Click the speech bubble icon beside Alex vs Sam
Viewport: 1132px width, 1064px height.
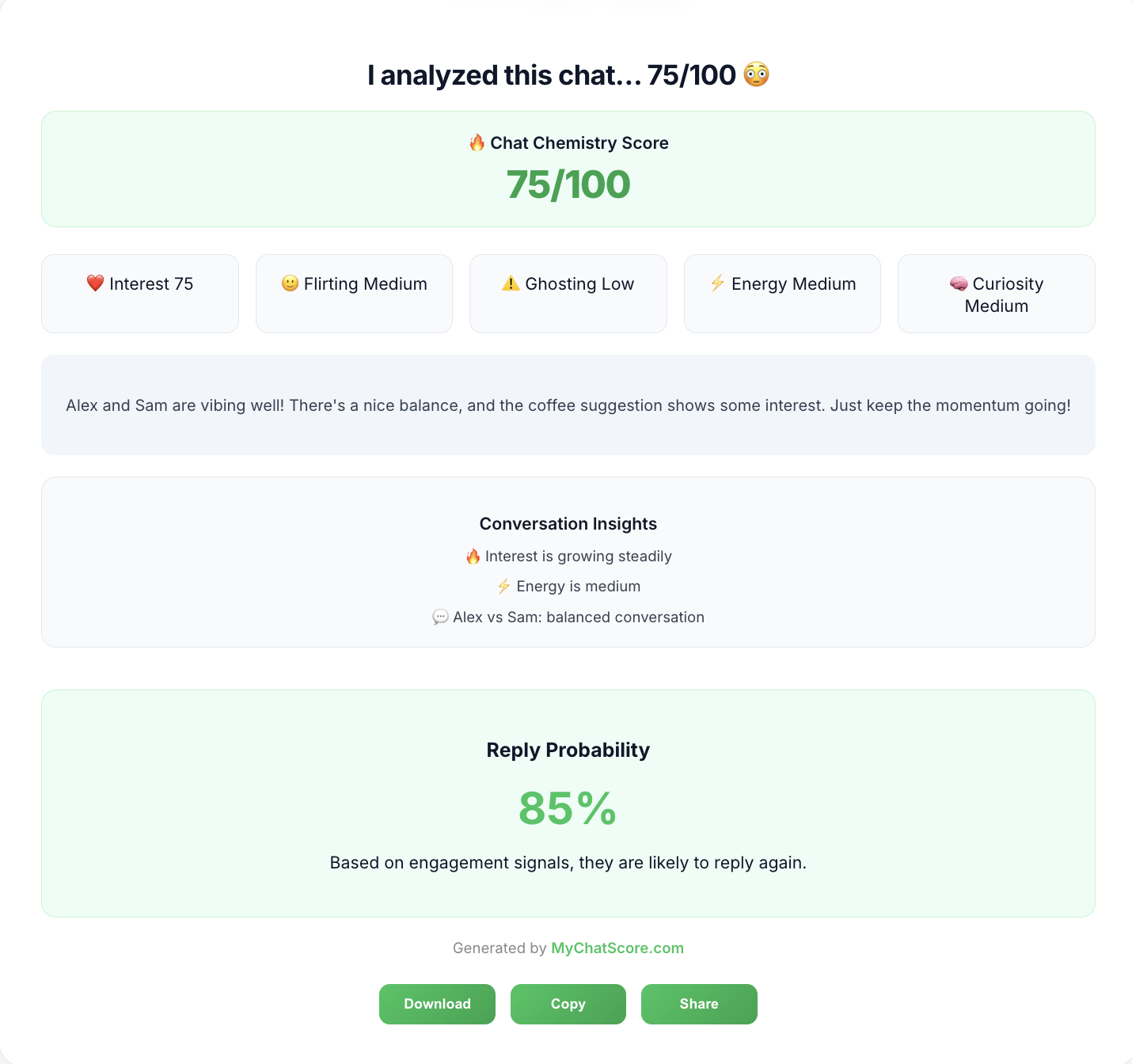(440, 617)
